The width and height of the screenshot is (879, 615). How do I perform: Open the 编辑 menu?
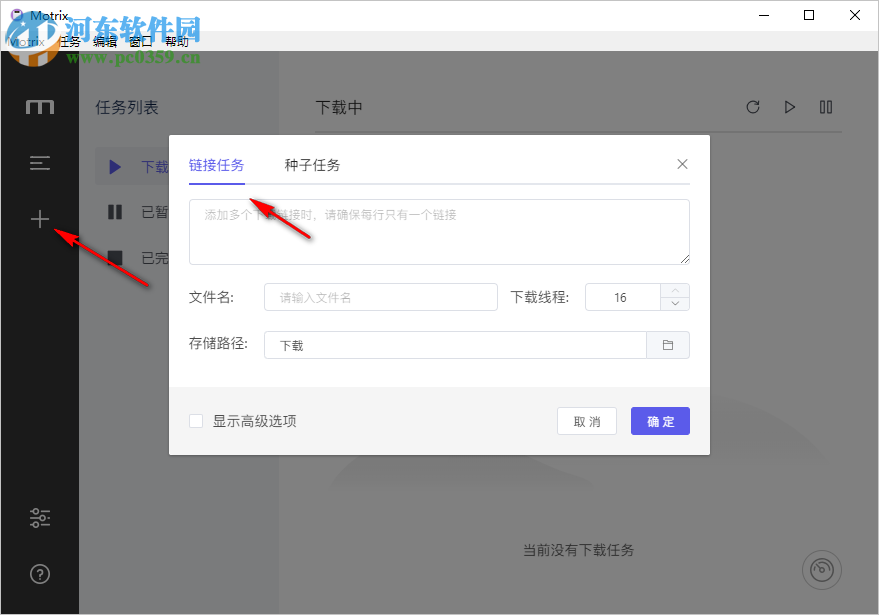105,41
